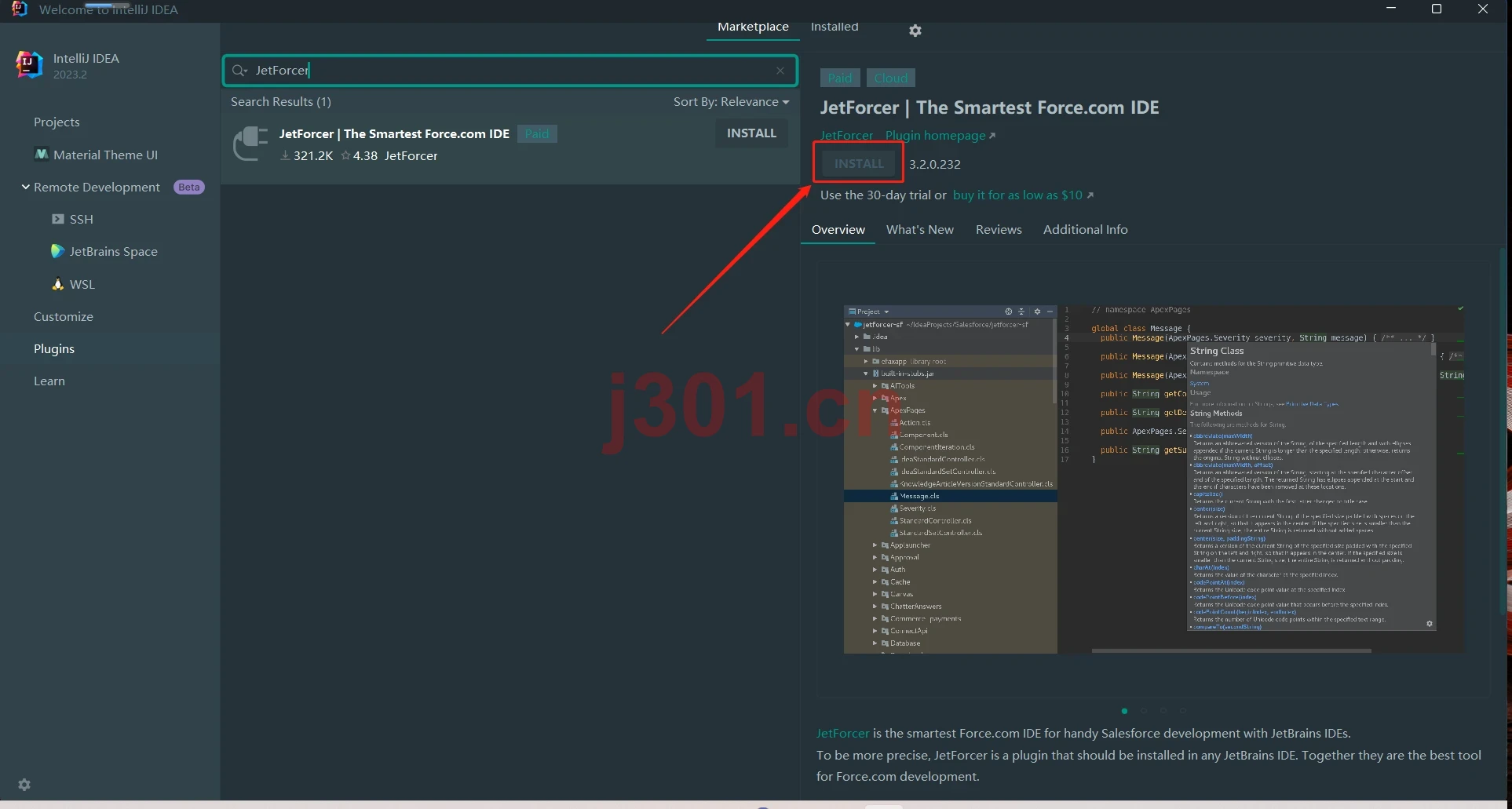This screenshot has height=809, width=1512.
Task: Click the Search Results (1) label
Action: (280, 102)
